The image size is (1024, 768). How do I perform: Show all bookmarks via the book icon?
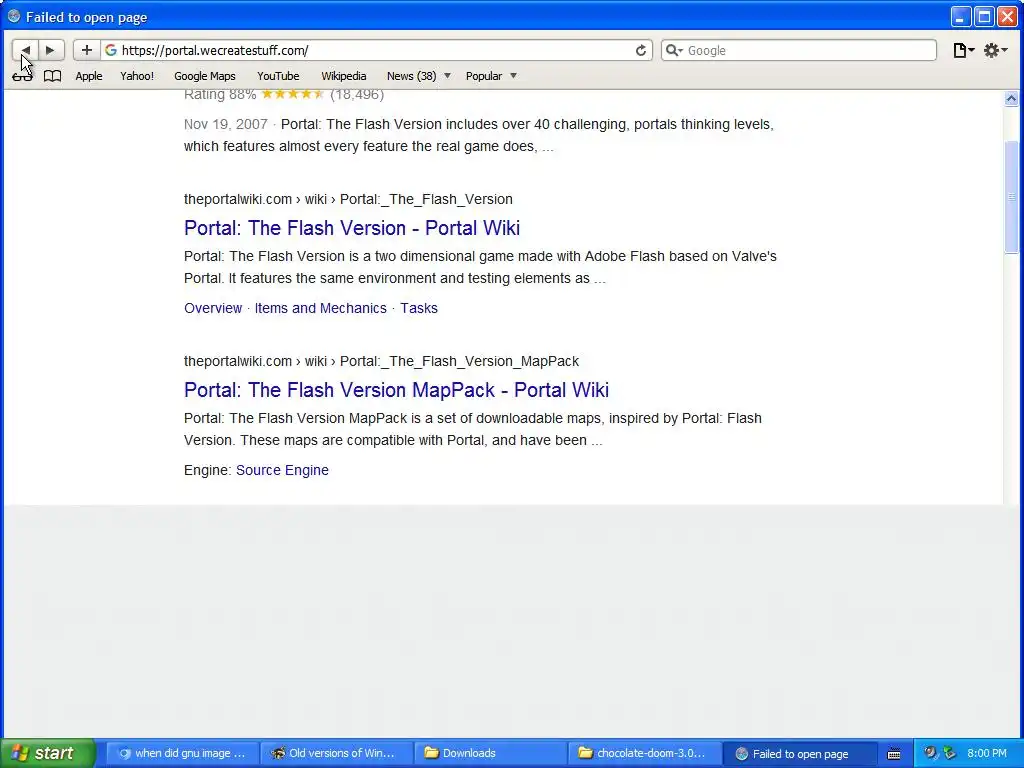point(52,76)
